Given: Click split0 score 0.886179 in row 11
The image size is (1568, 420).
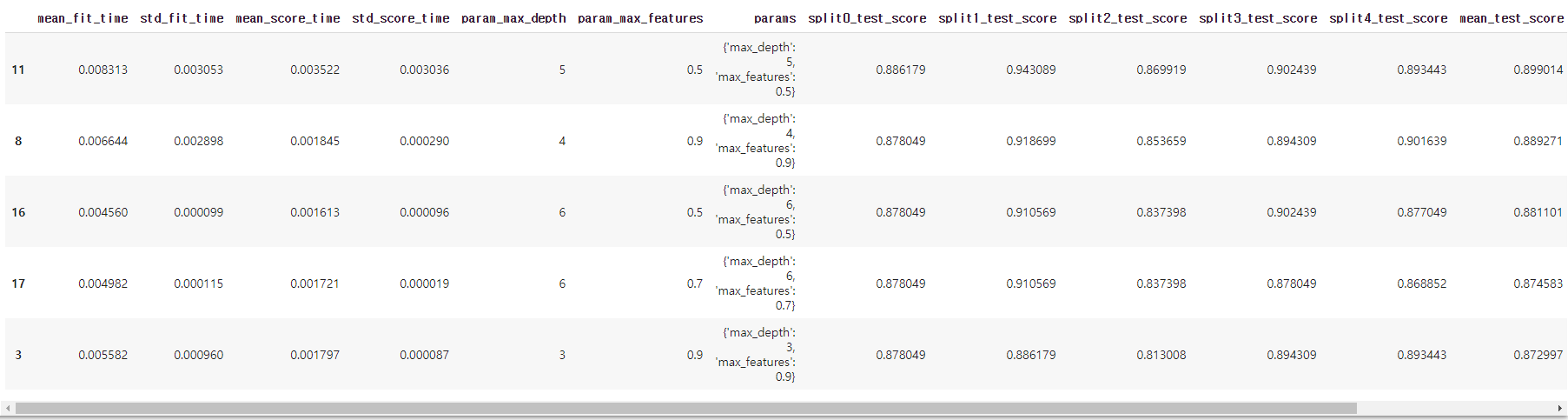Looking at the screenshot, I should (x=901, y=70).
